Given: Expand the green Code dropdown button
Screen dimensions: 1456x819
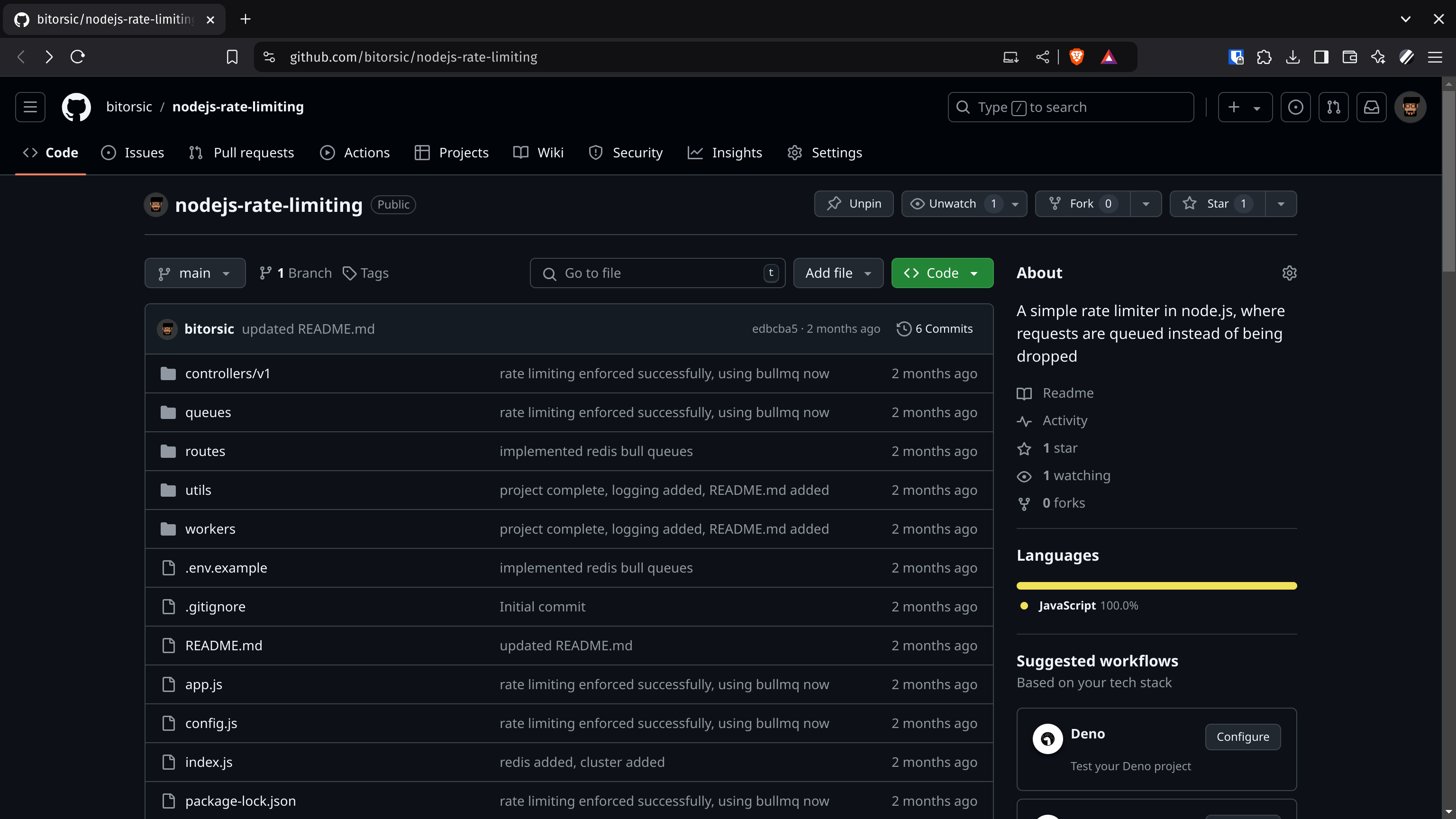Looking at the screenshot, I should [x=942, y=273].
